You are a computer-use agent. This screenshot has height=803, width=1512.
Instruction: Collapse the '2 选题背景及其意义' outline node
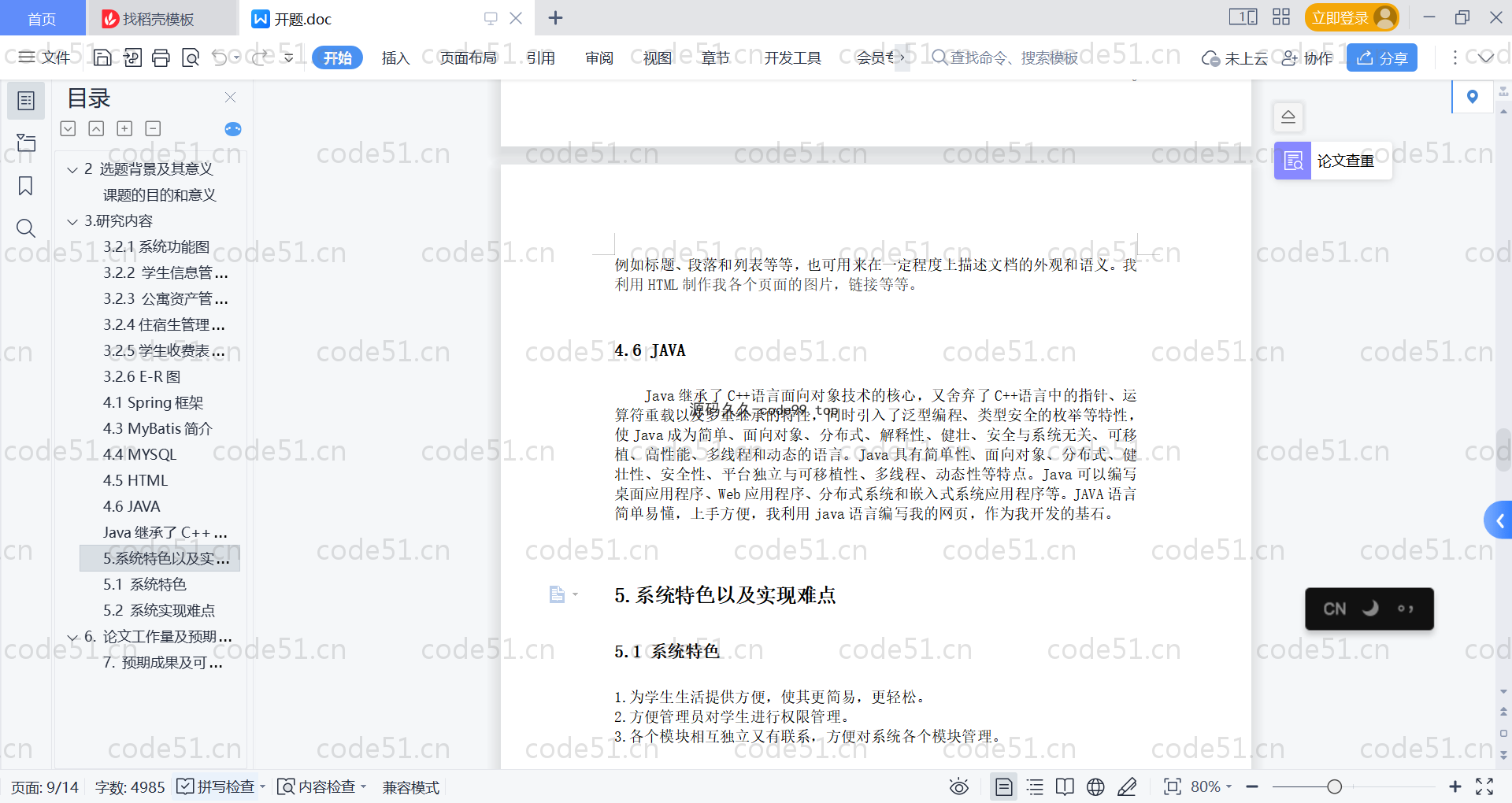72,169
